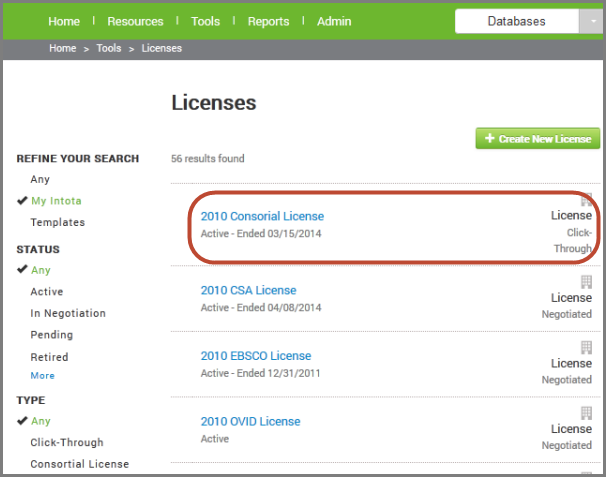
Task: Filter licenses by Active status
Action: click(47, 291)
